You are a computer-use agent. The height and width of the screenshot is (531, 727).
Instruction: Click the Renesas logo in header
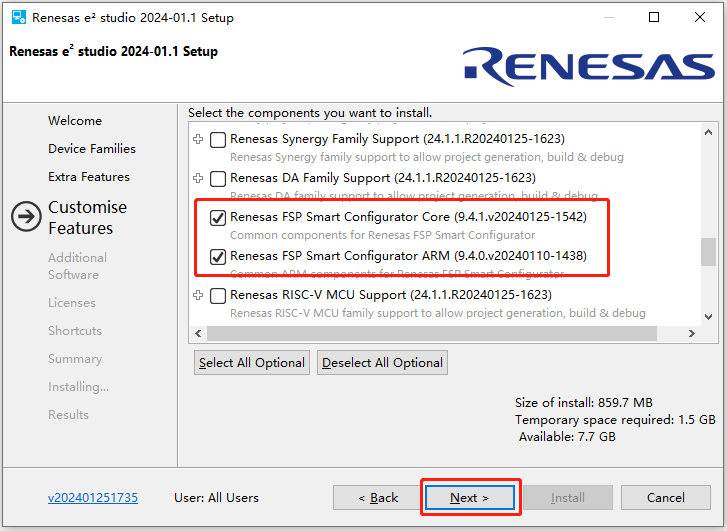(589, 66)
